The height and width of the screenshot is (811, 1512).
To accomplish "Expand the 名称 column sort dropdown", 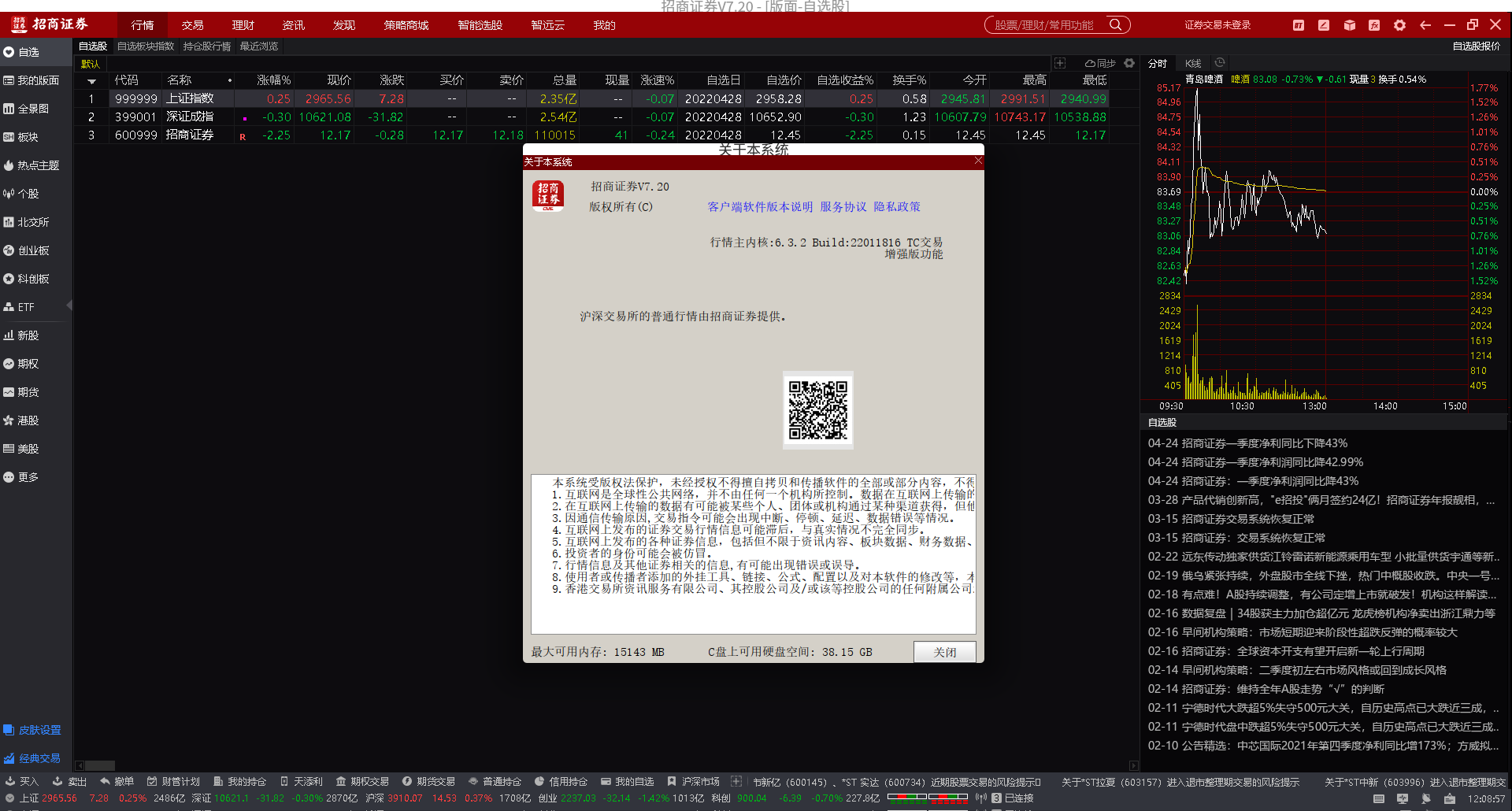I will coord(229,80).
